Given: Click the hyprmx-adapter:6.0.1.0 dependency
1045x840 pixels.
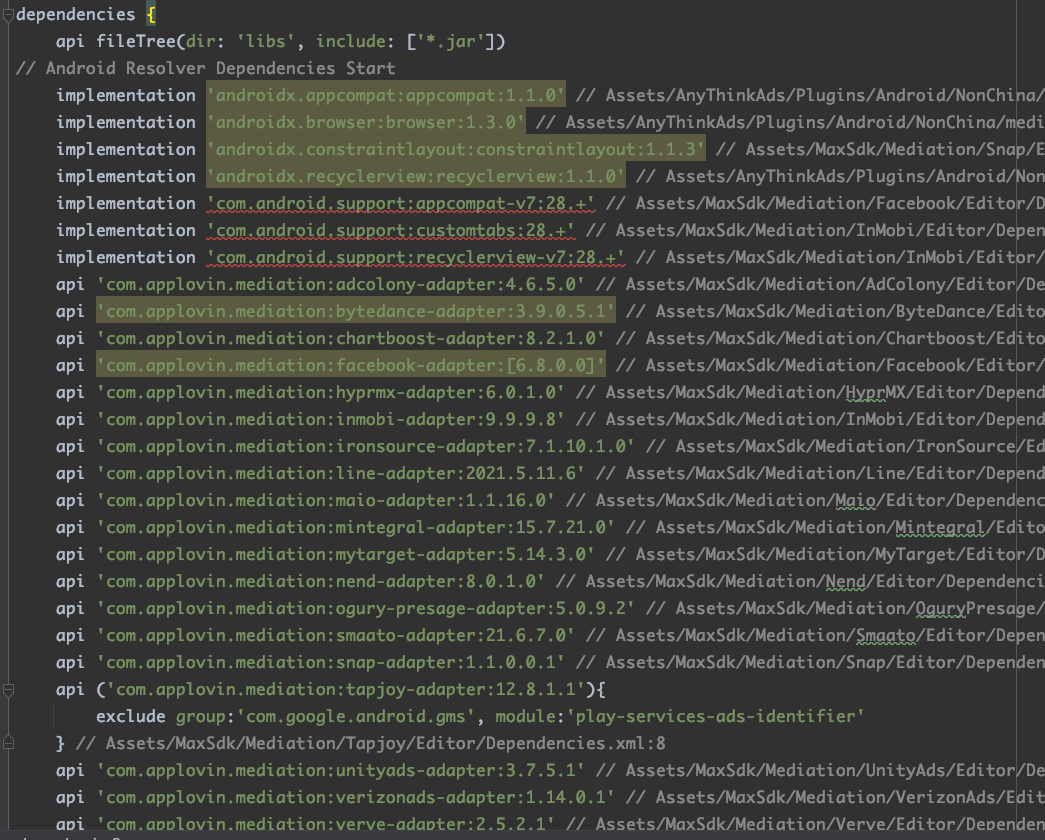Looking at the screenshot, I should (331, 393).
